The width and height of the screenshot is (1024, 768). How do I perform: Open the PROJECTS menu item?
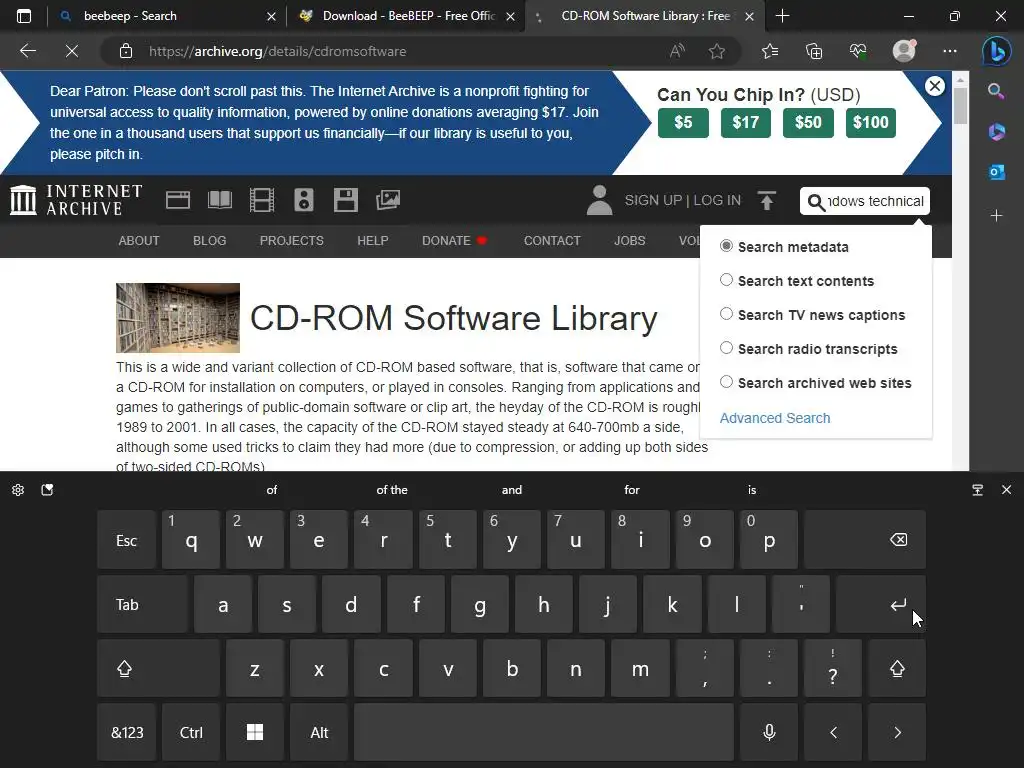pyautogui.click(x=292, y=240)
